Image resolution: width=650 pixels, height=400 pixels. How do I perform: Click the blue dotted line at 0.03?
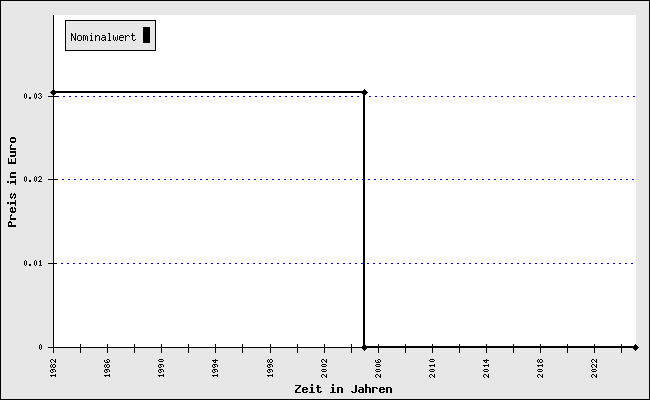pos(500,96)
